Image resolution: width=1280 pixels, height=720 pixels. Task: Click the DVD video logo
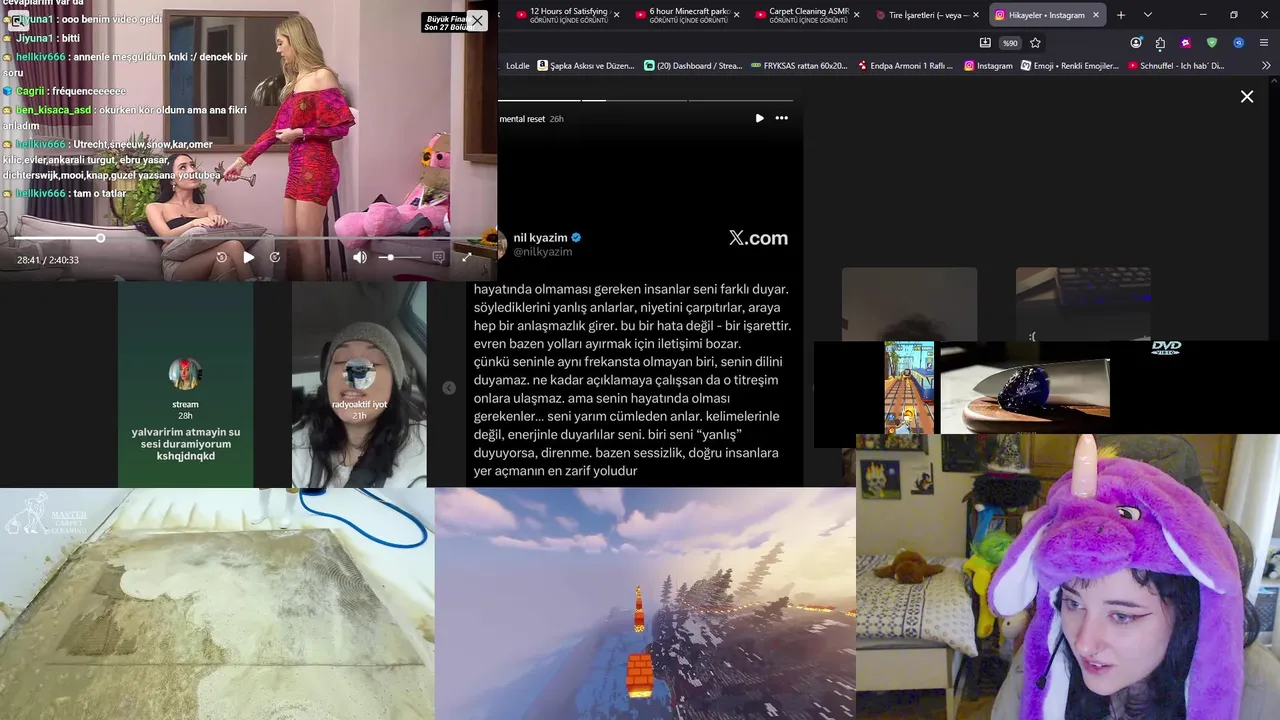pyautogui.click(x=1166, y=348)
